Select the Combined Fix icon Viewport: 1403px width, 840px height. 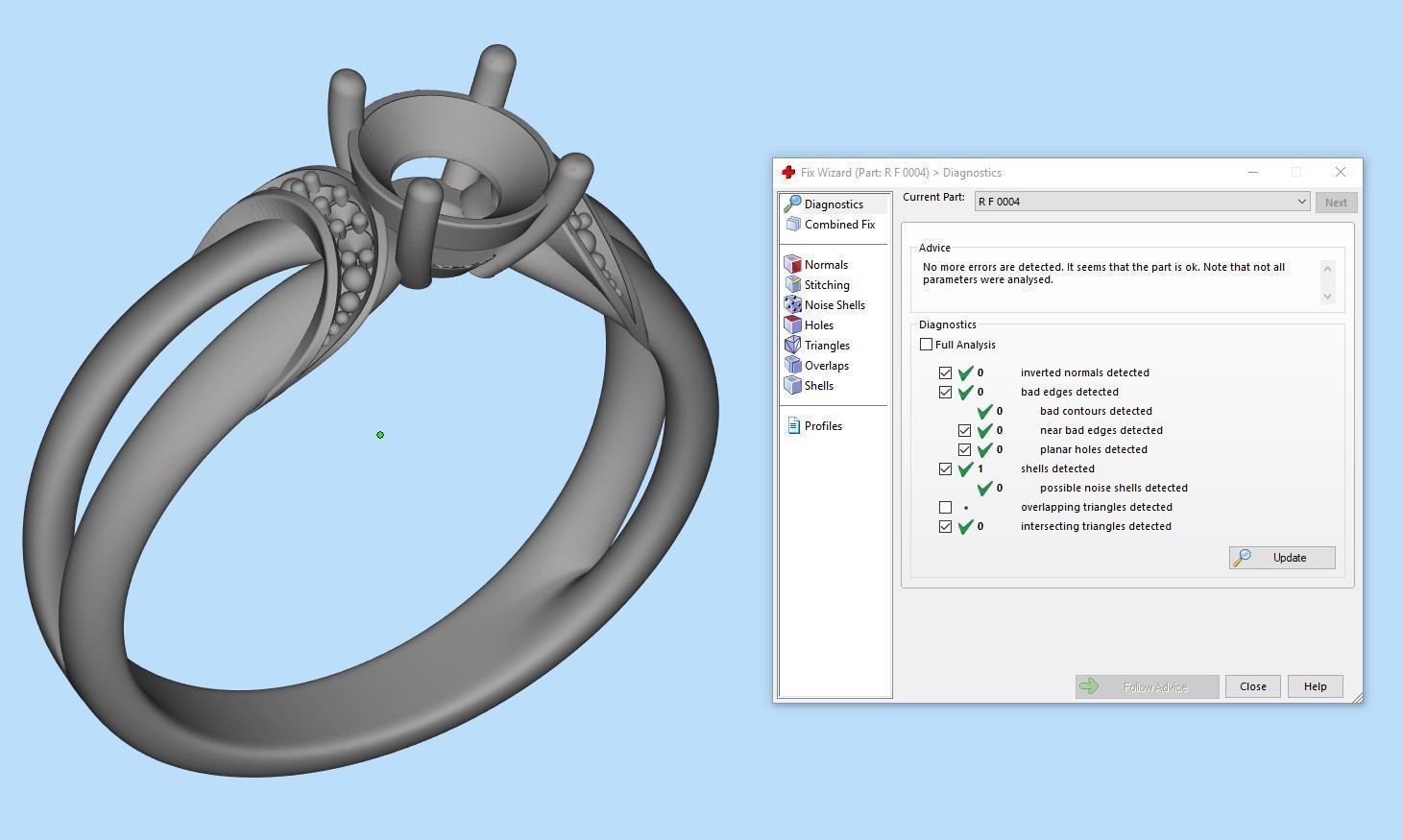(792, 224)
